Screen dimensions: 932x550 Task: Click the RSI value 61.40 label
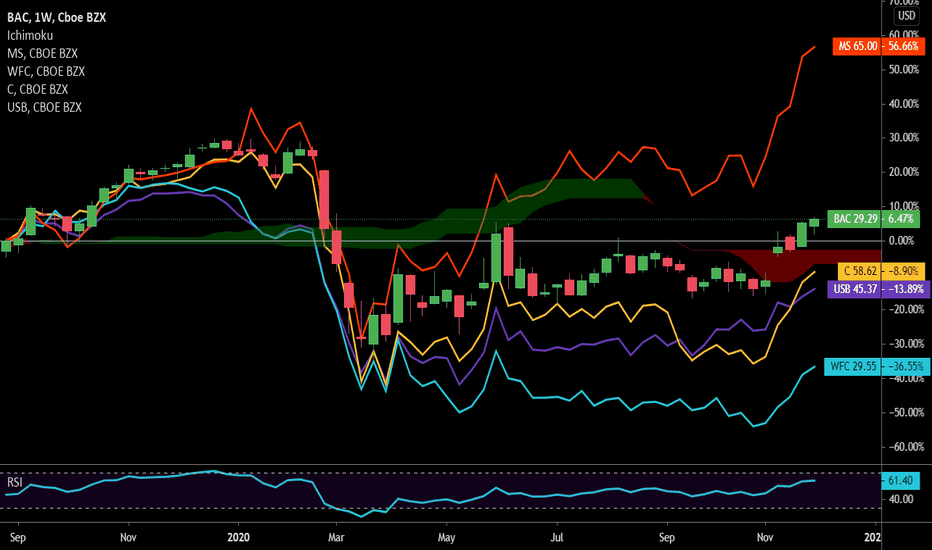tap(900, 480)
